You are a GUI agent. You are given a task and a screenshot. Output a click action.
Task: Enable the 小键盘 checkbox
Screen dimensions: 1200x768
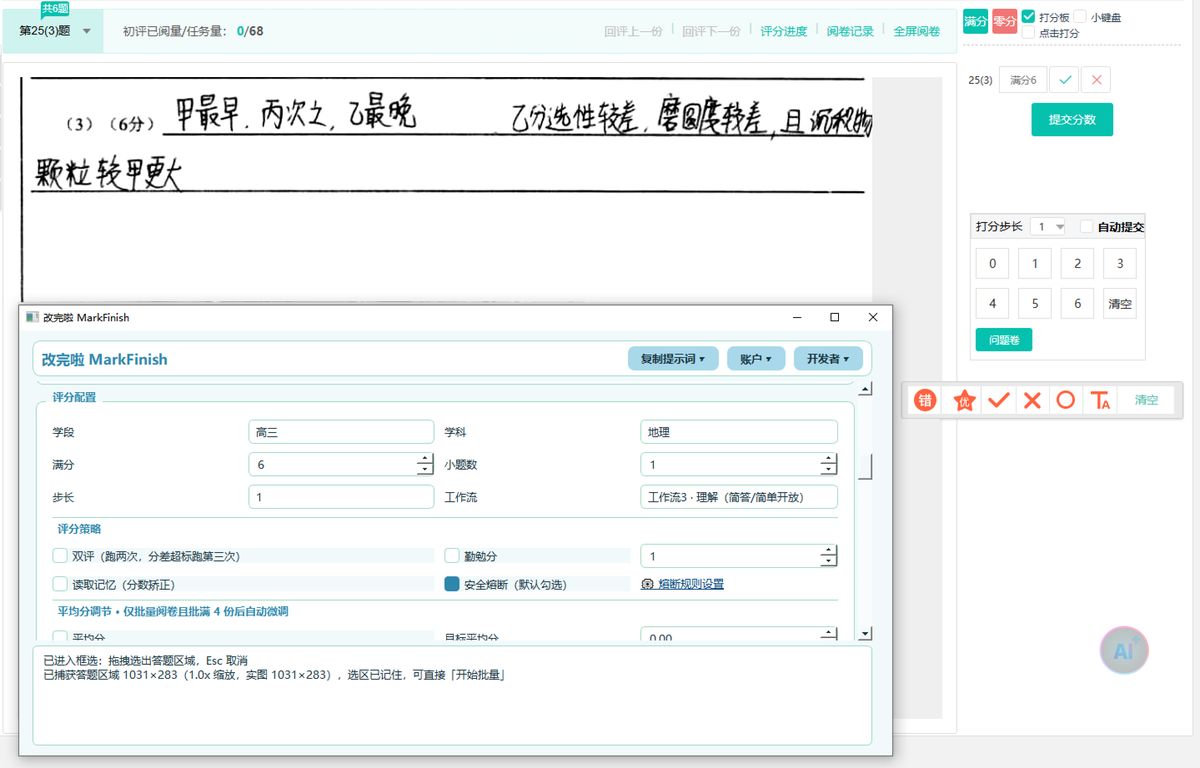(x=1081, y=17)
